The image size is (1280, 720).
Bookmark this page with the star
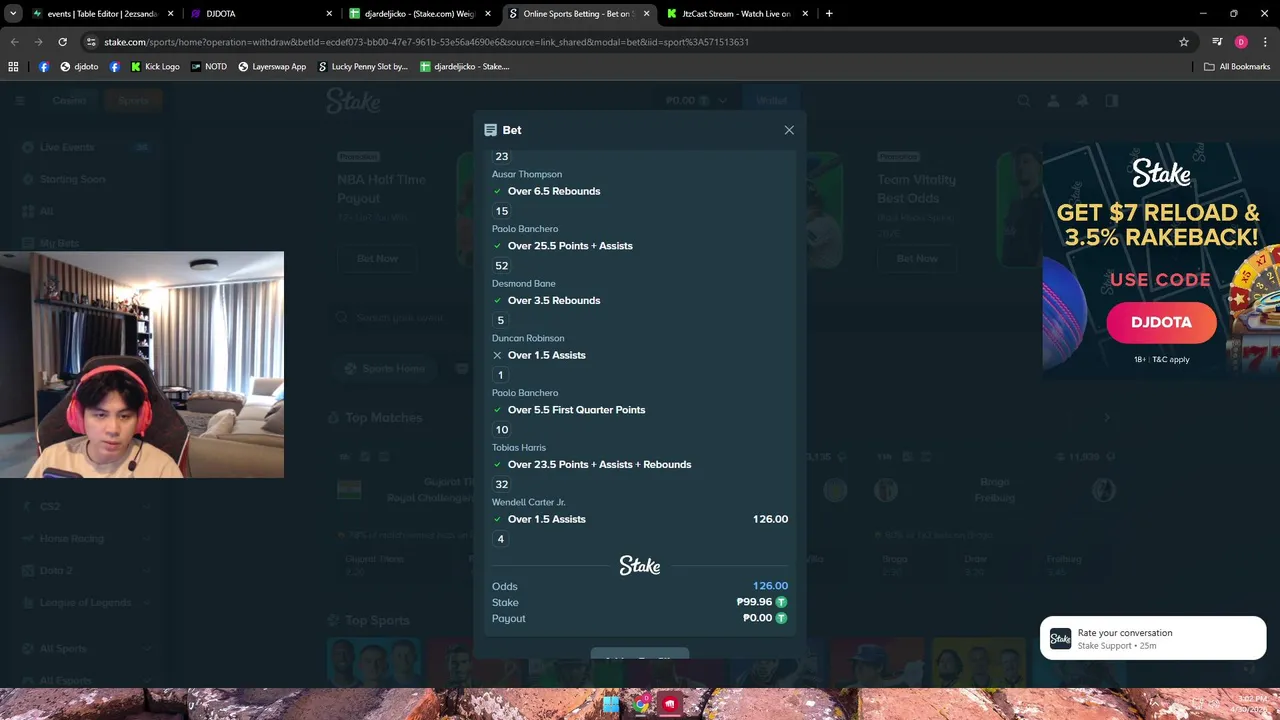[1184, 42]
